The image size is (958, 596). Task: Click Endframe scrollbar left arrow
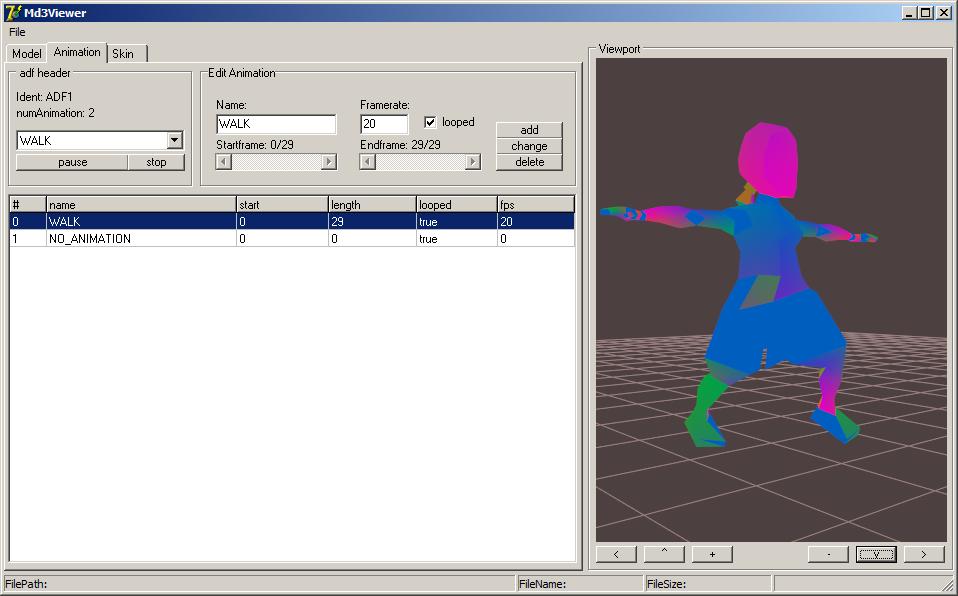368,162
